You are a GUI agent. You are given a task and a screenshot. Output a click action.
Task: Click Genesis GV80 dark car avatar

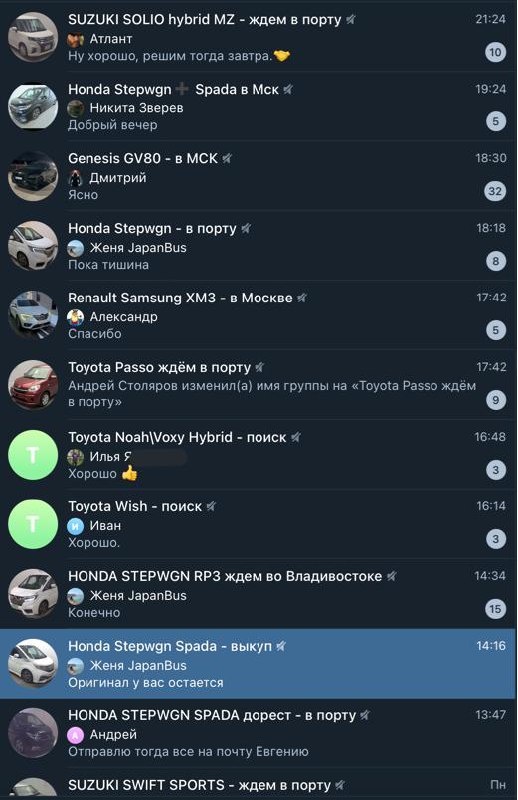tap(33, 177)
